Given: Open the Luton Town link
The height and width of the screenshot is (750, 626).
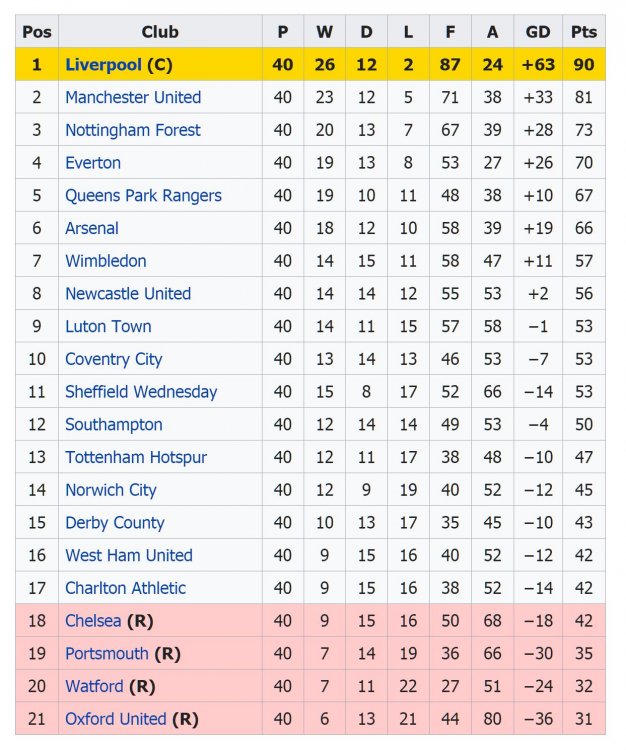Looking at the screenshot, I should pyautogui.click(x=108, y=327).
